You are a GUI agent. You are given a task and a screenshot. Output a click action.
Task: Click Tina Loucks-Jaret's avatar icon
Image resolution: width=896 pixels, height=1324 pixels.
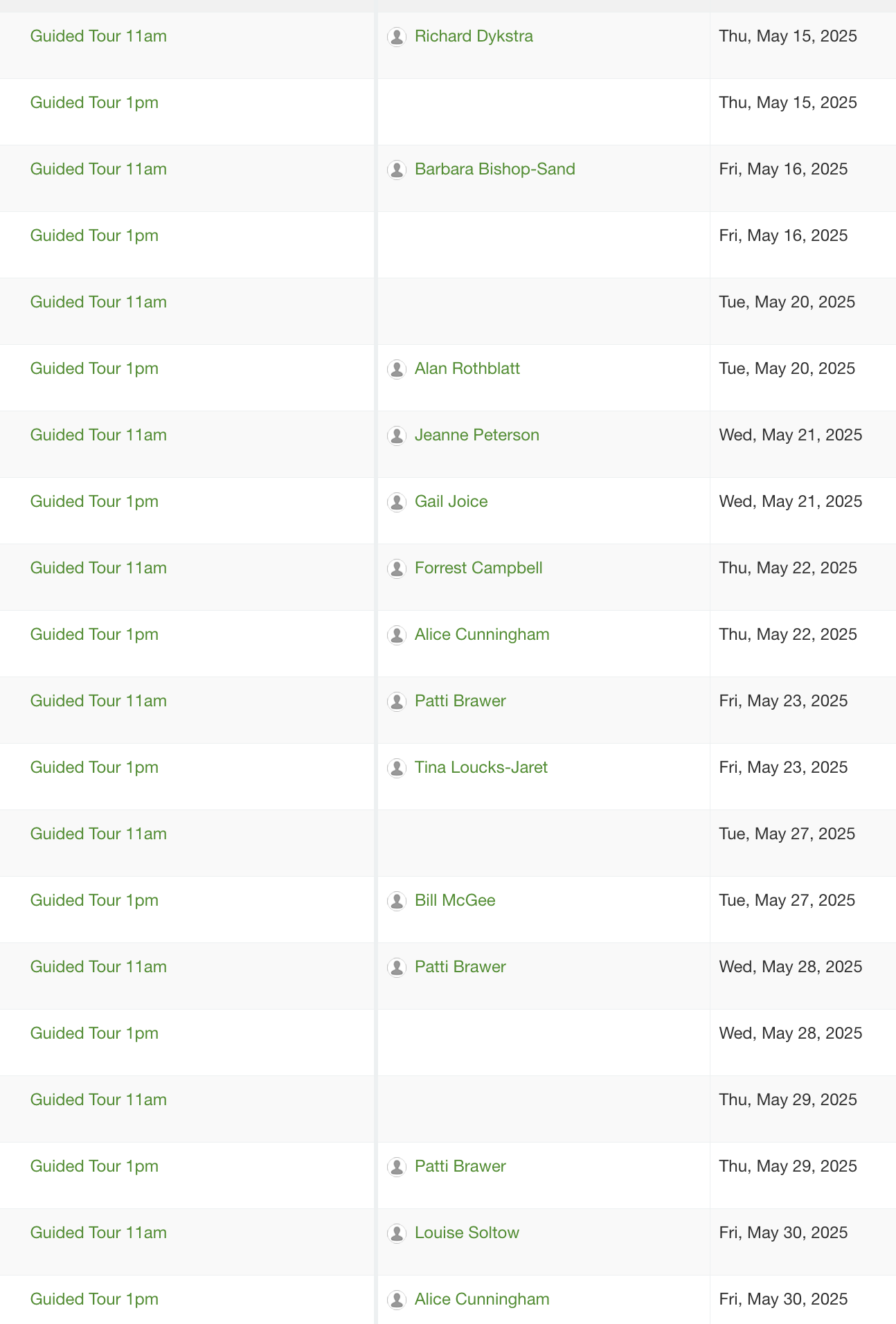(397, 768)
